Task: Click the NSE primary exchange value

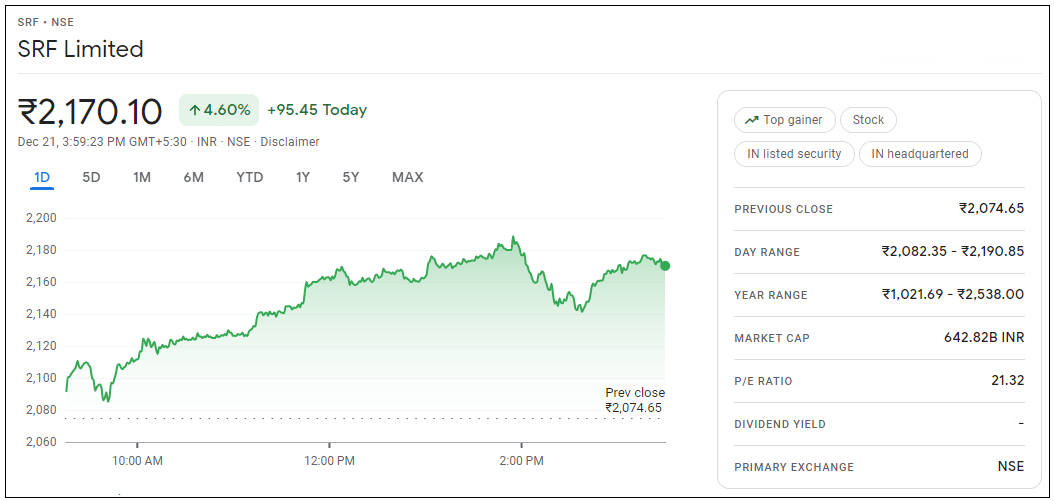Action: 1011,467
